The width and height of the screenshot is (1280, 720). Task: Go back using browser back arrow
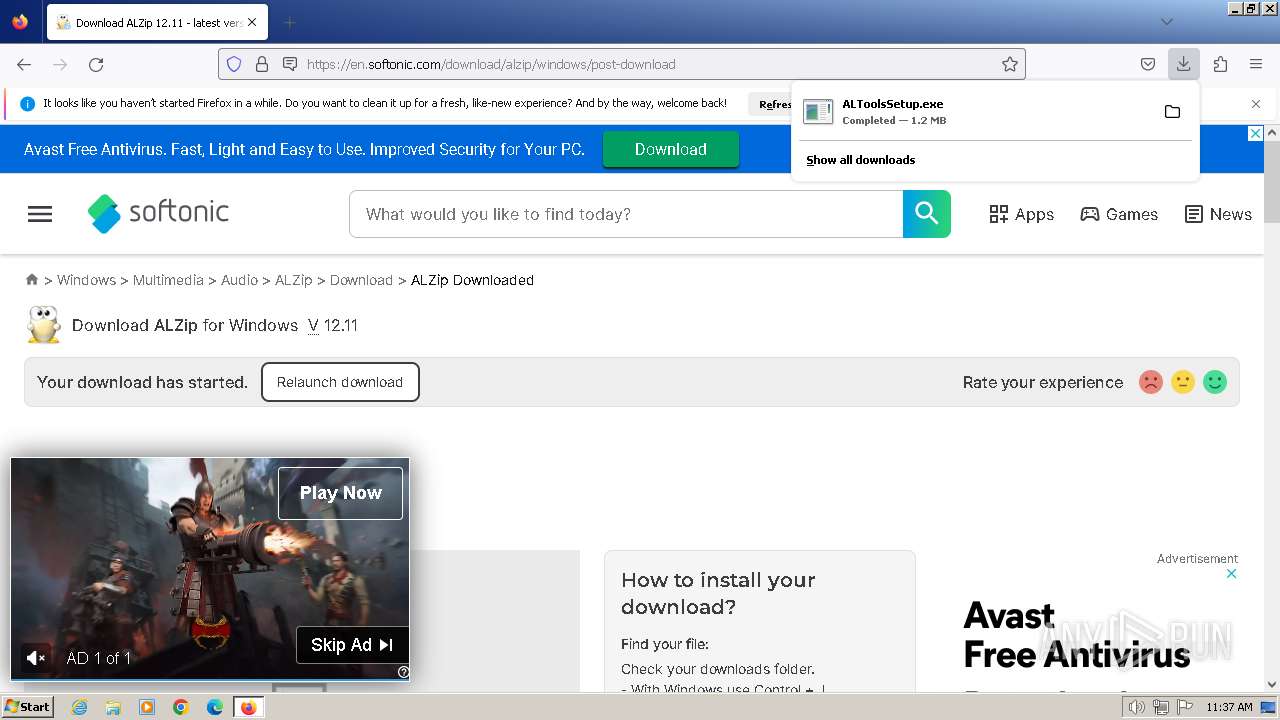[x=24, y=64]
